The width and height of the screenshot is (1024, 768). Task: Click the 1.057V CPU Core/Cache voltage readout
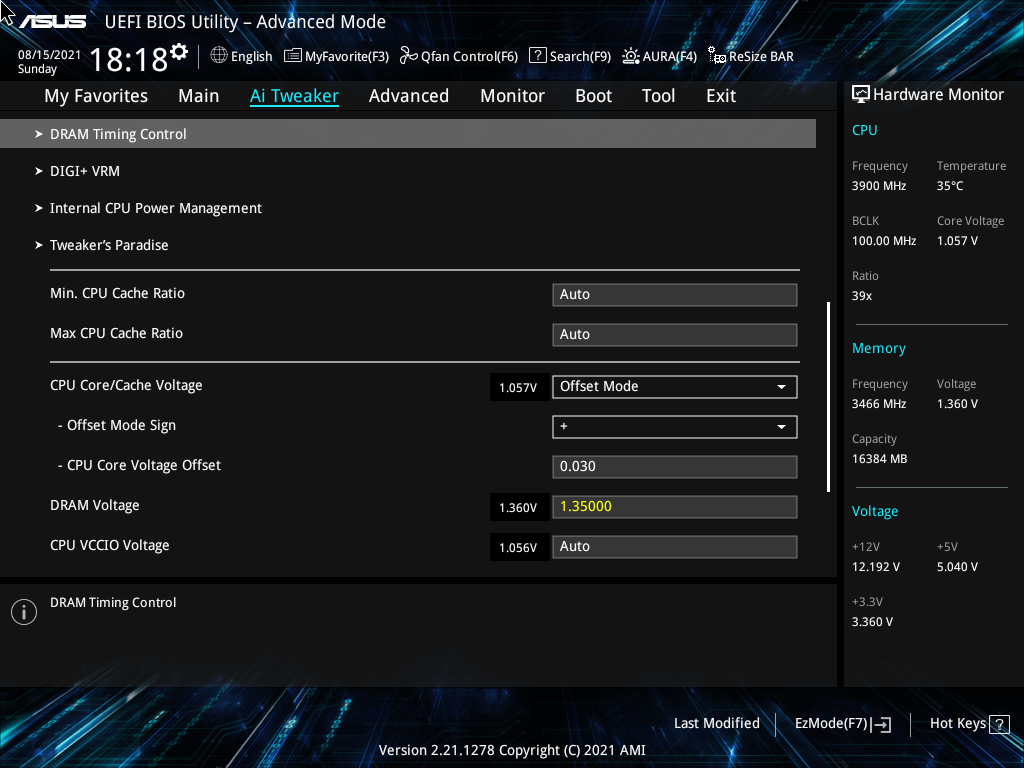tap(518, 388)
